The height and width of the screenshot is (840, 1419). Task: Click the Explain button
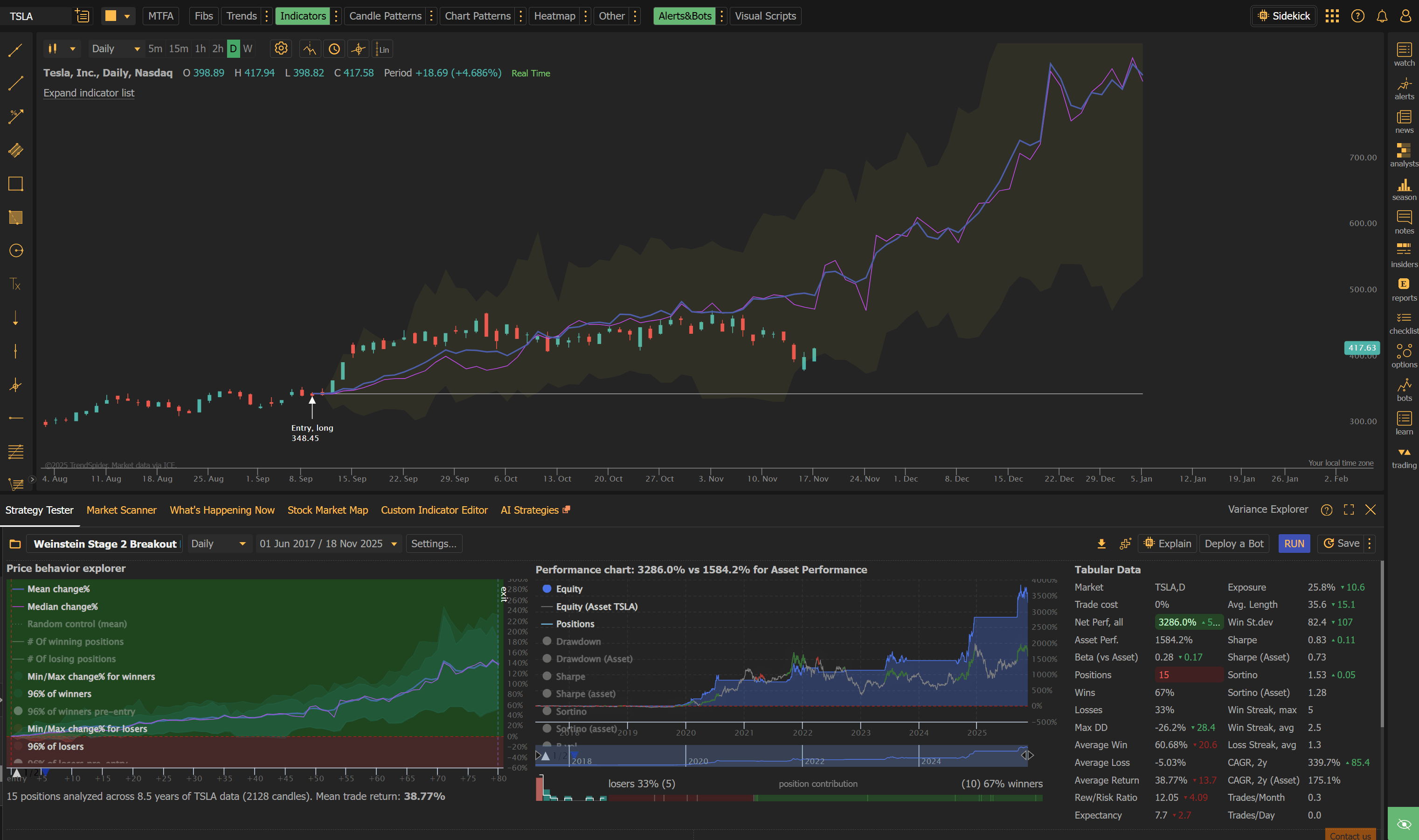point(1167,544)
